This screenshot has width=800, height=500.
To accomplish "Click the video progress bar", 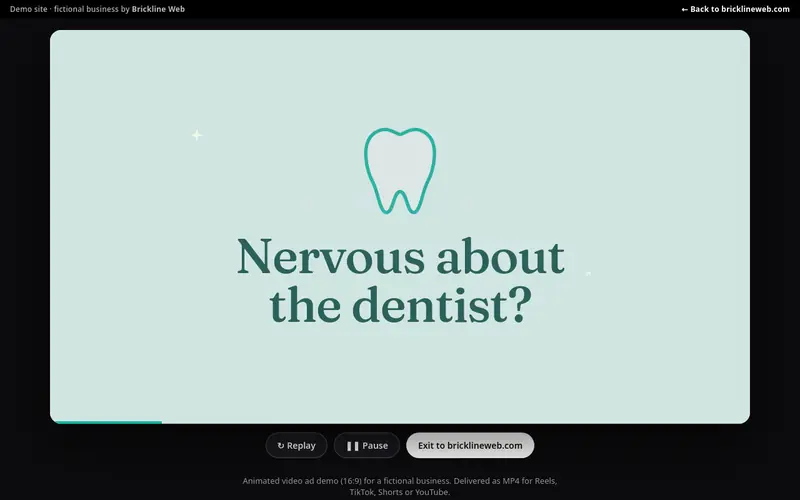I will tap(400, 422).
